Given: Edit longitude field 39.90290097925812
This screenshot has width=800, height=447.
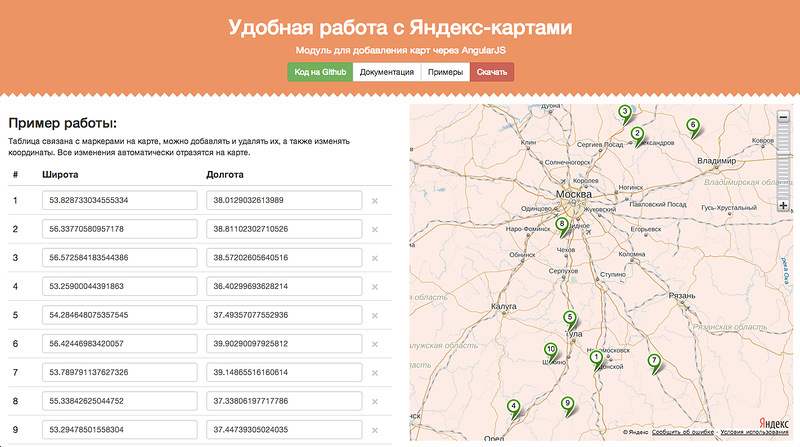Looking at the screenshot, I should 284,343.
